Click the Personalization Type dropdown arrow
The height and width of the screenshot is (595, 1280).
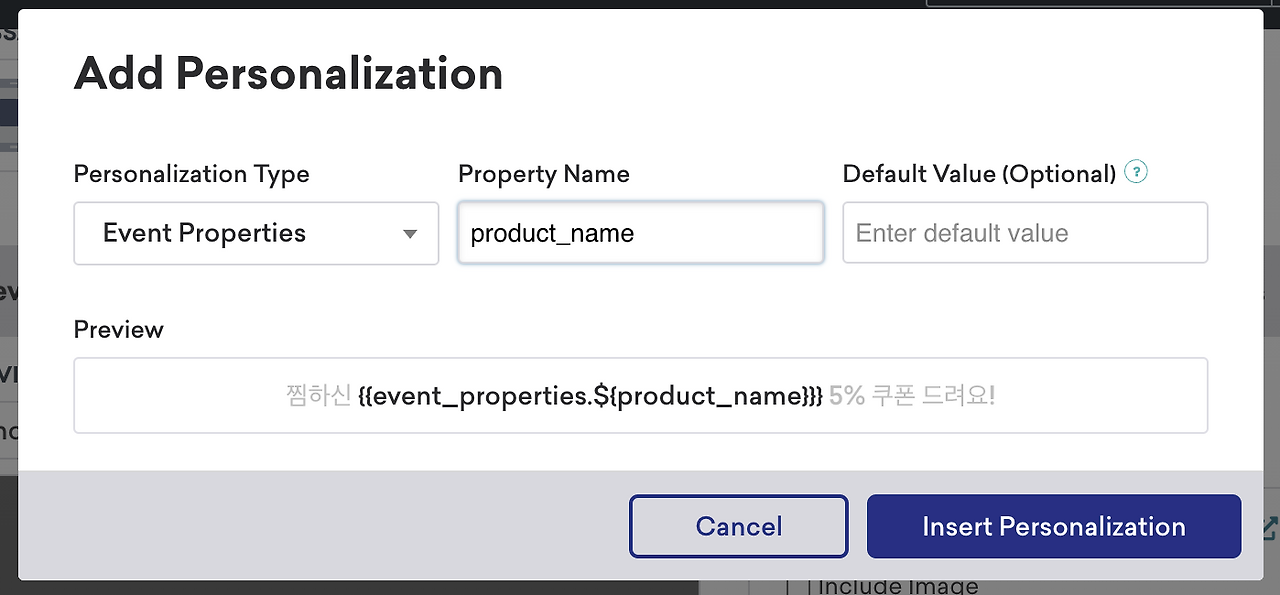click(409, 234)
